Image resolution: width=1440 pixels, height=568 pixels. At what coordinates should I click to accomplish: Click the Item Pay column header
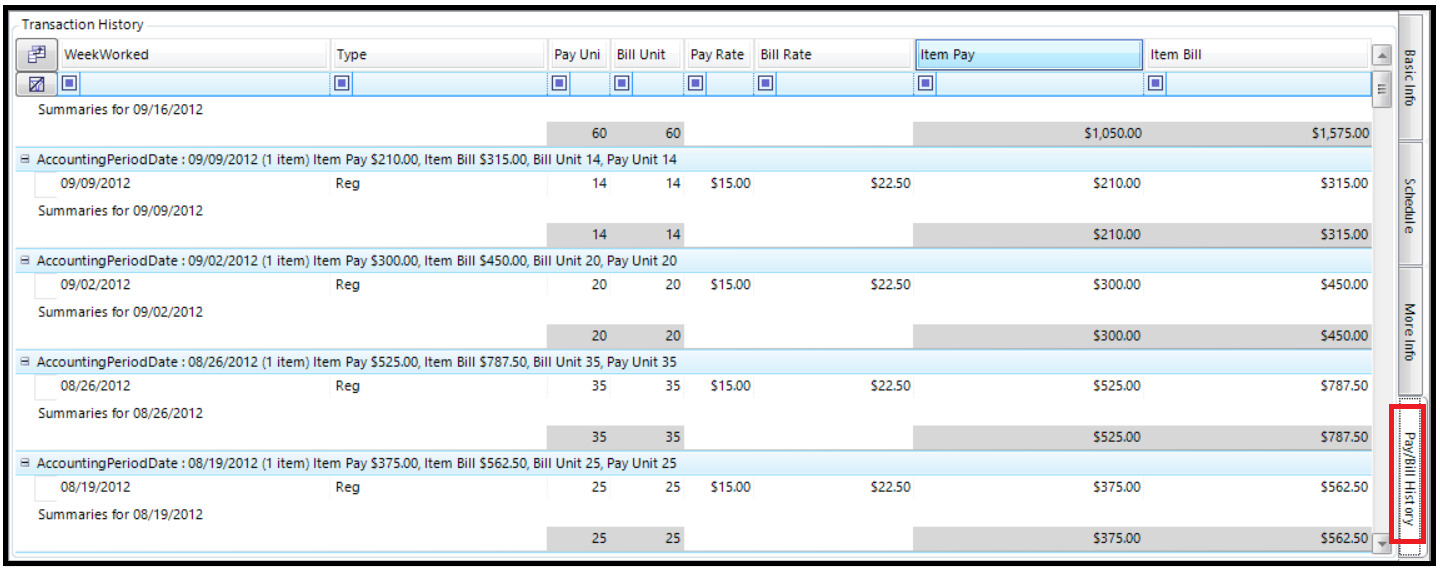coord(1029,55)
